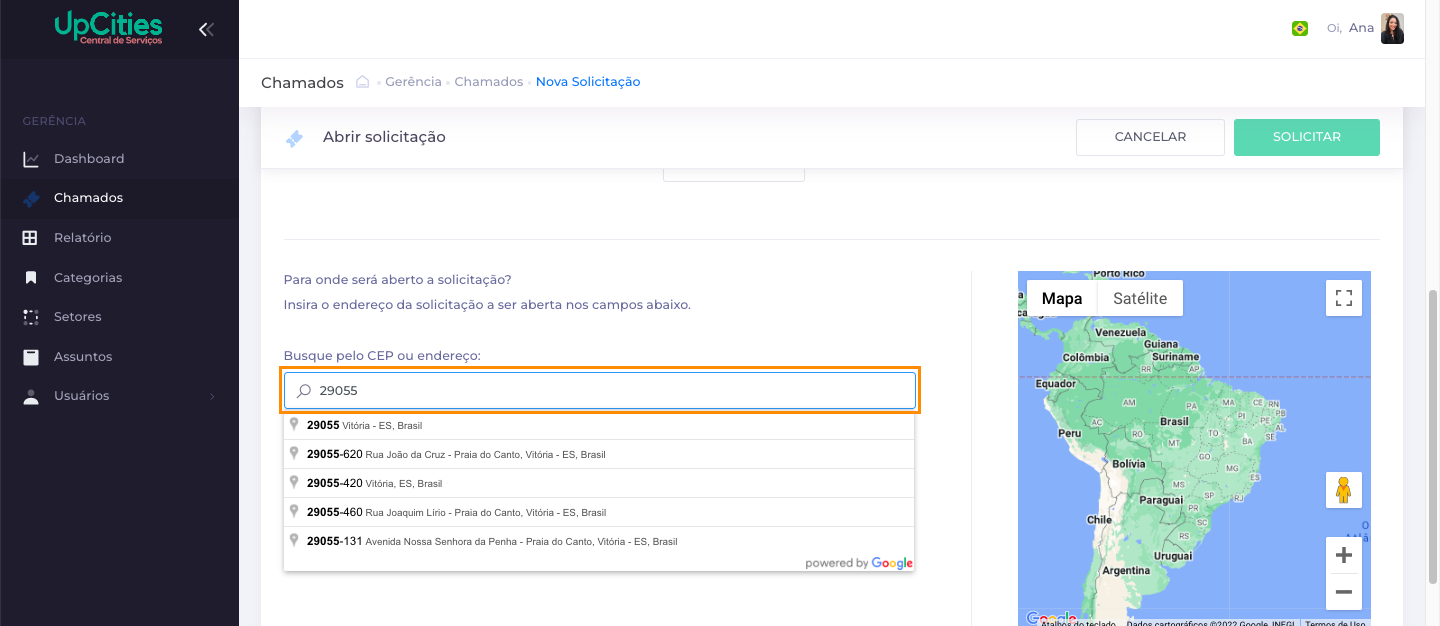Select suggestion 29055-420 Vitória, ES
Image resolution: width=1440 pixels, height=626 pixels.
(599, 483)
